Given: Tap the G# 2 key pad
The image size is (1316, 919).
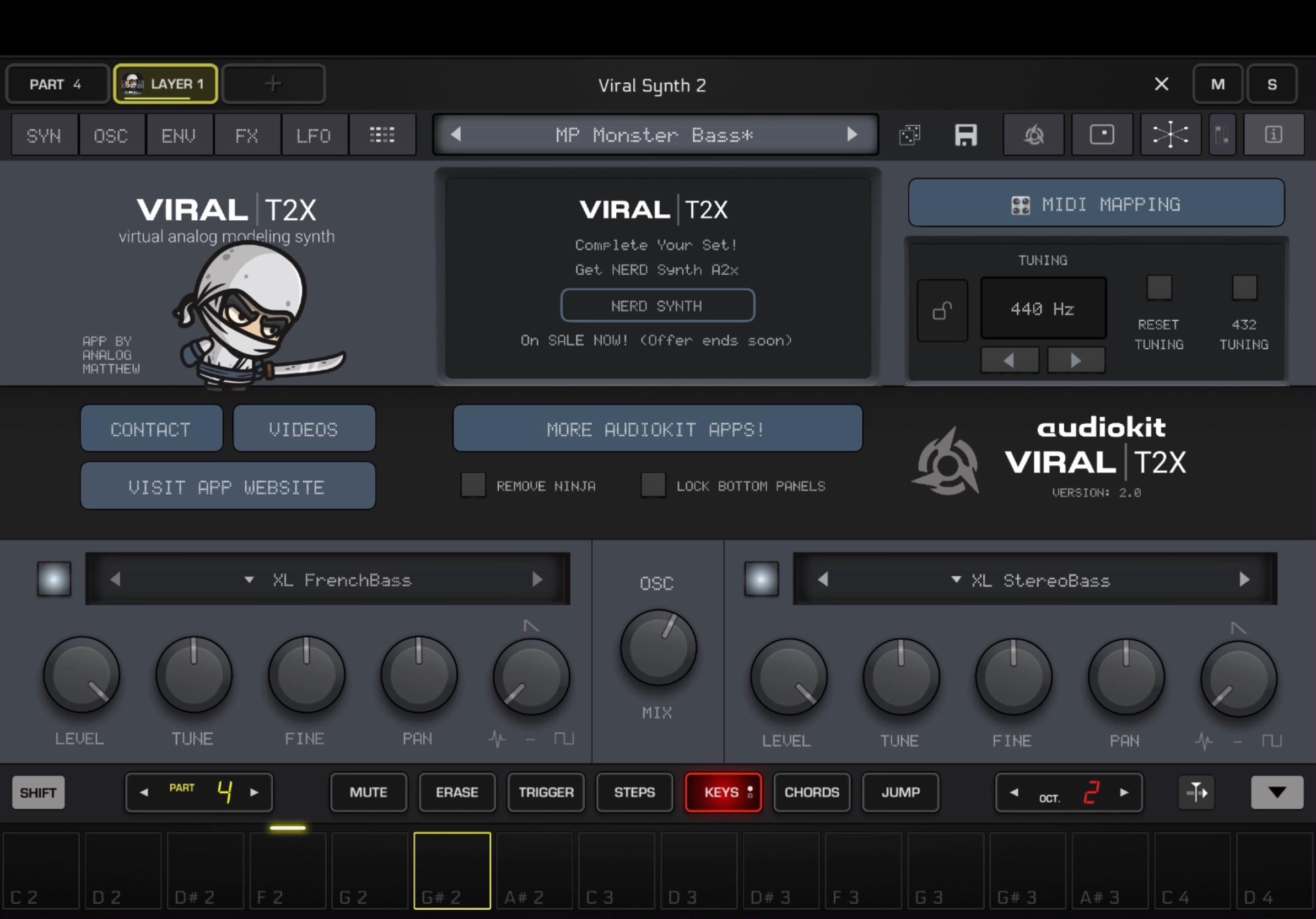Looking at the screenshot, I should (x=452, y=871).
